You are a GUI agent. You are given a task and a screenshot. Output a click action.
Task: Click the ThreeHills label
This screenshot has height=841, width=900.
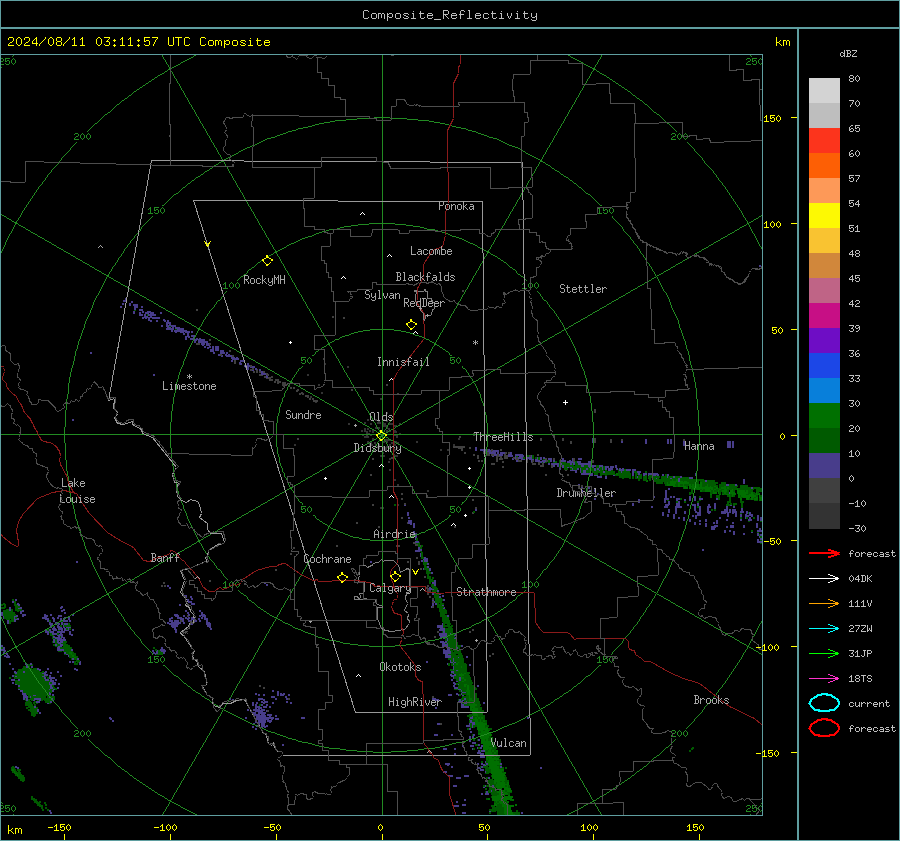[503, 437]
